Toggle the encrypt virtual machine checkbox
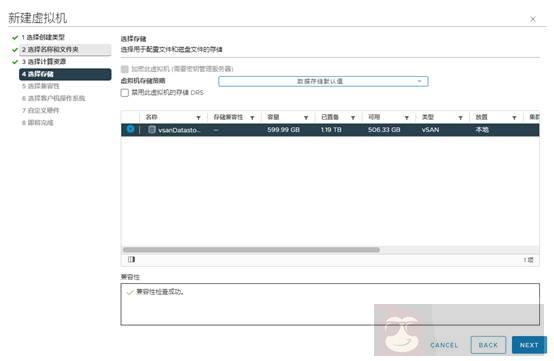This screenshot has height=361, width=554. pos(124,69)
